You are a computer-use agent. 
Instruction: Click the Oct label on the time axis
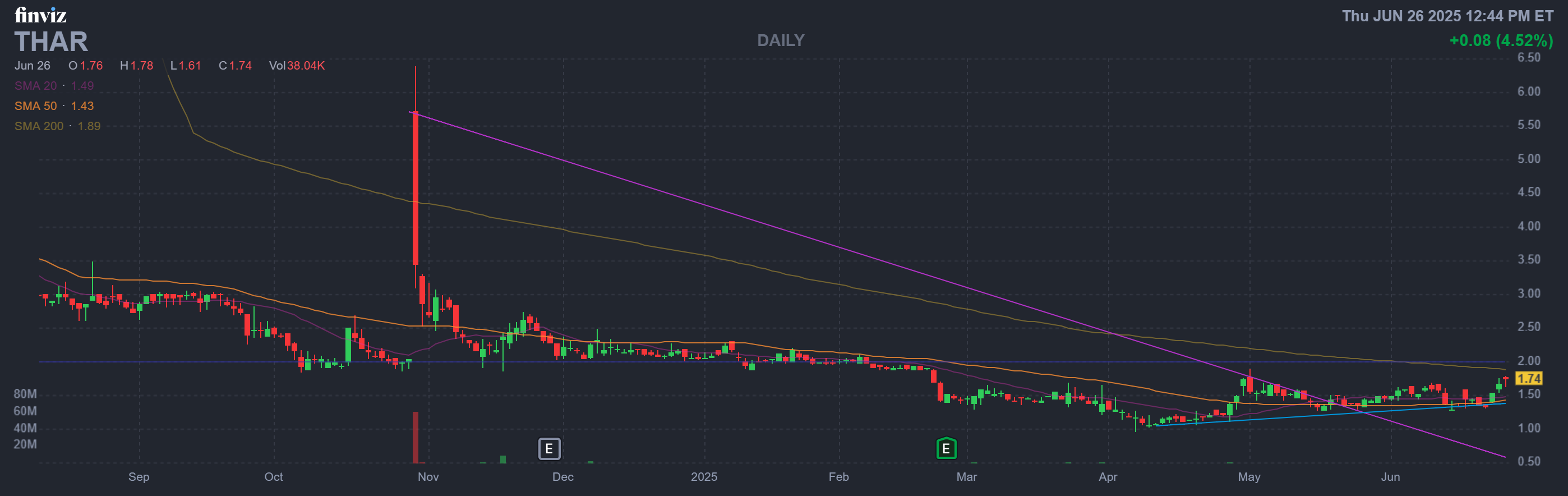pos(273,477)
